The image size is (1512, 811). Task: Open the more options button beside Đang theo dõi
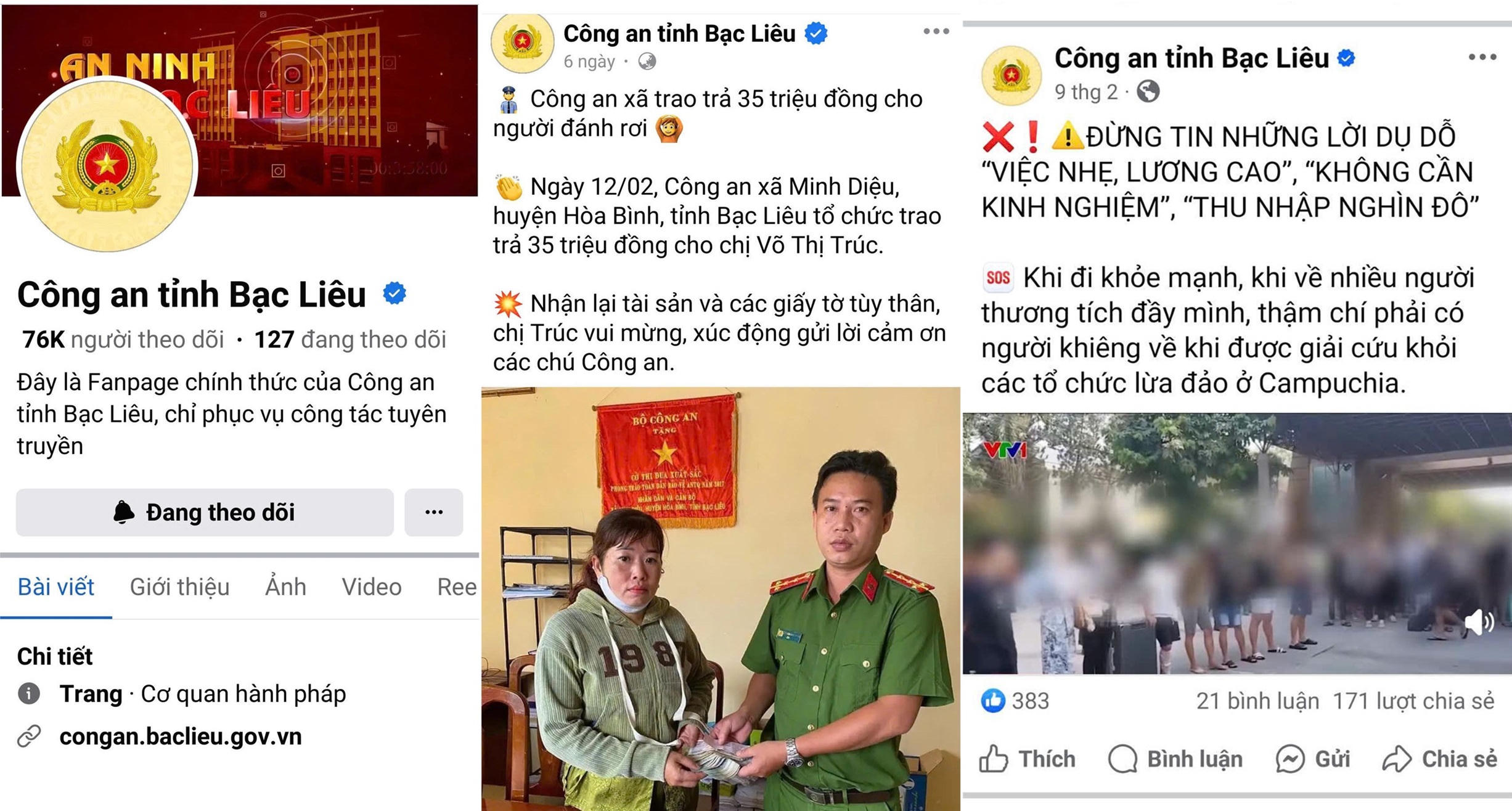(434, 512)
